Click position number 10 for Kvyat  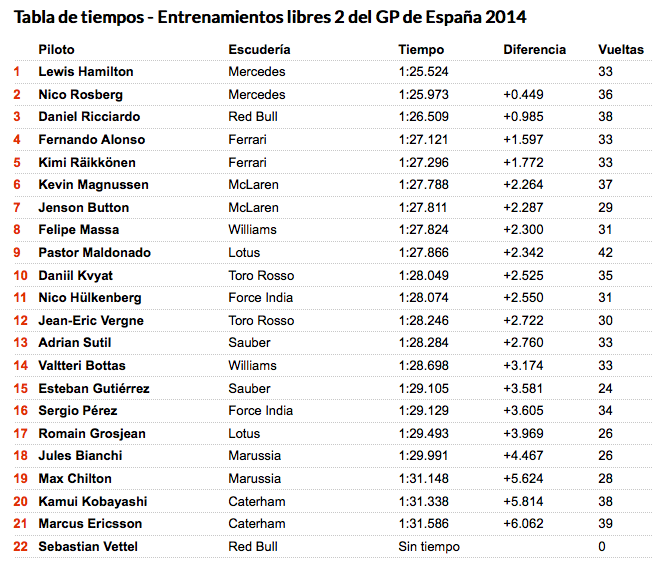[20, 275]
